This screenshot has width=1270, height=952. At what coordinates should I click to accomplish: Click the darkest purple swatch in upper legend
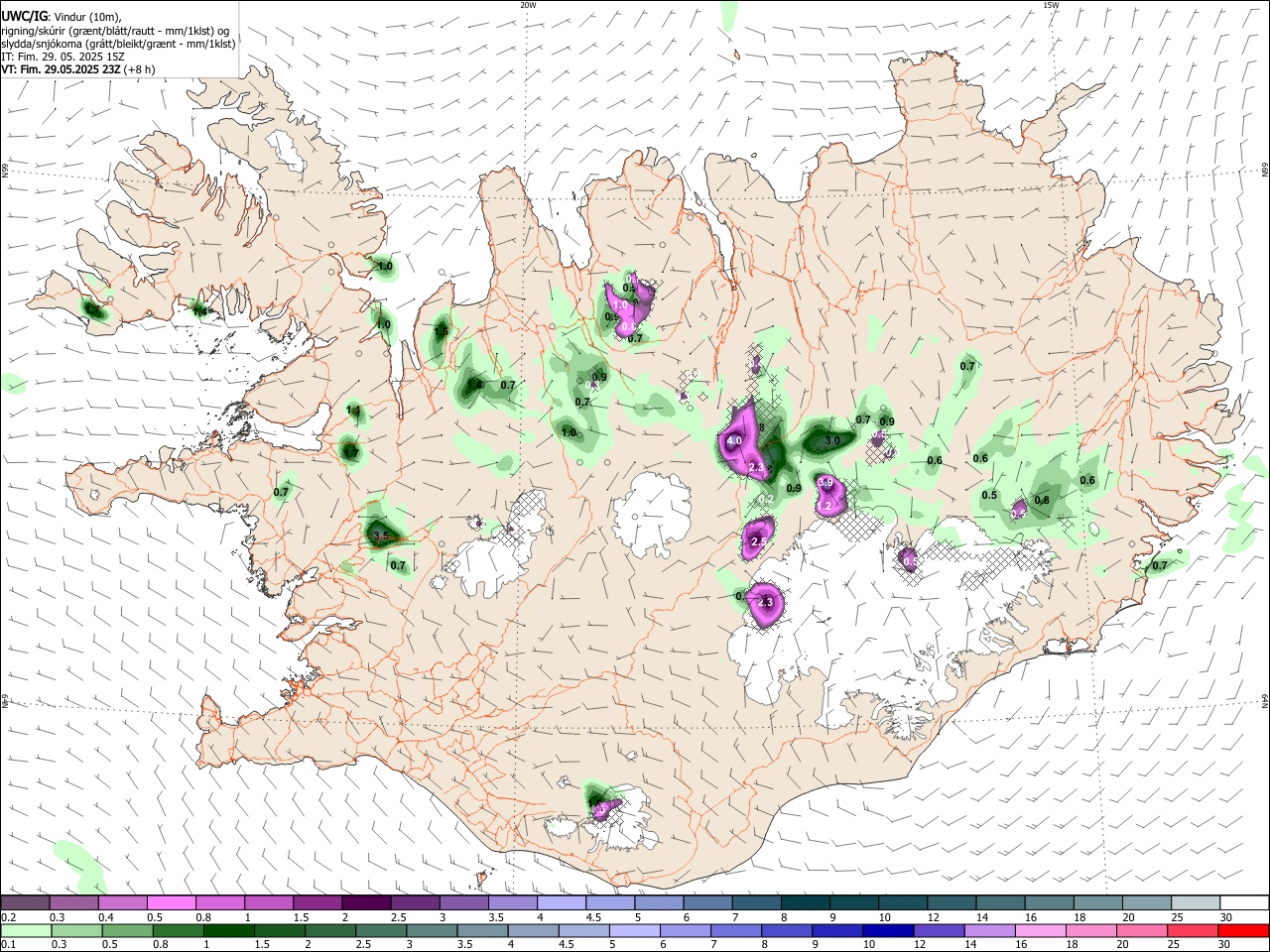pos(366,903)
